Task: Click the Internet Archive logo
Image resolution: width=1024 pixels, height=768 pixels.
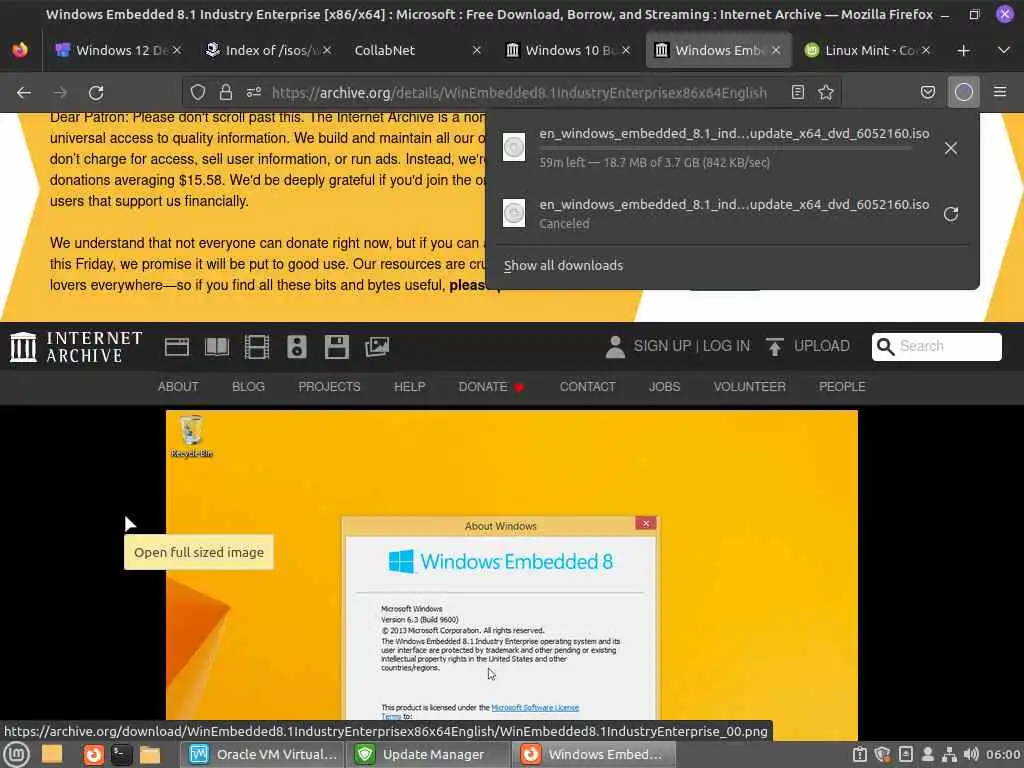Action: [76, 347]
